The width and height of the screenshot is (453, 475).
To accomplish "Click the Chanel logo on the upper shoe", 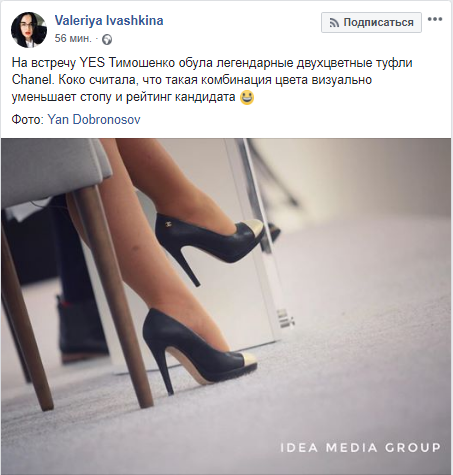I will 168,222.
